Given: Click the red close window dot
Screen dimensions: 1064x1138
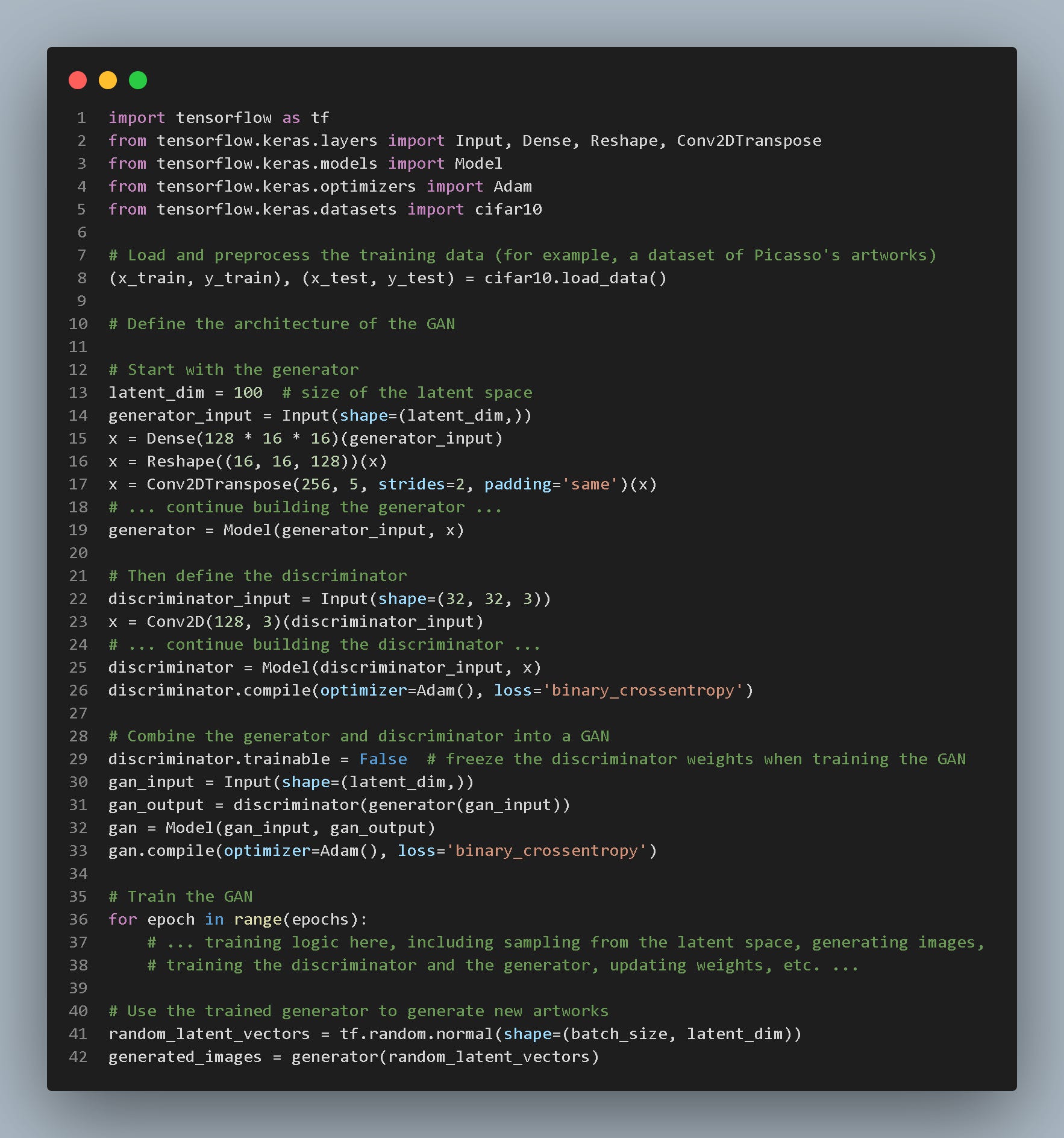Looking at the screenshot, I should 78,80.
